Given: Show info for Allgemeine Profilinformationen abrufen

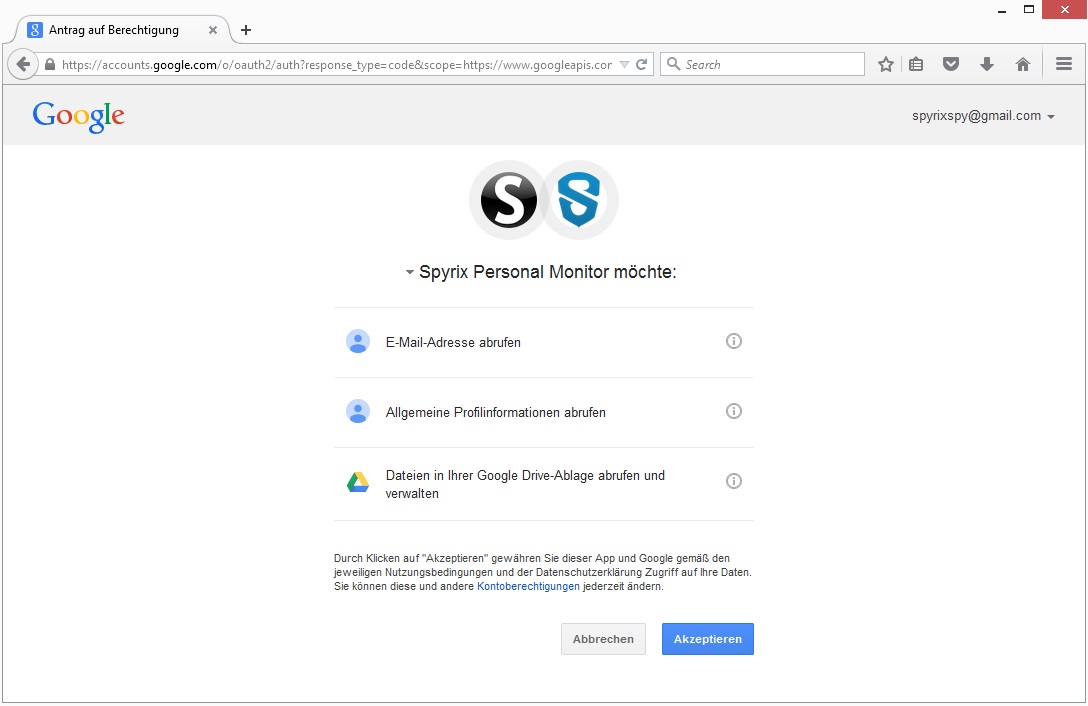Looking at the screenshot, I should (x=733, y=411).
